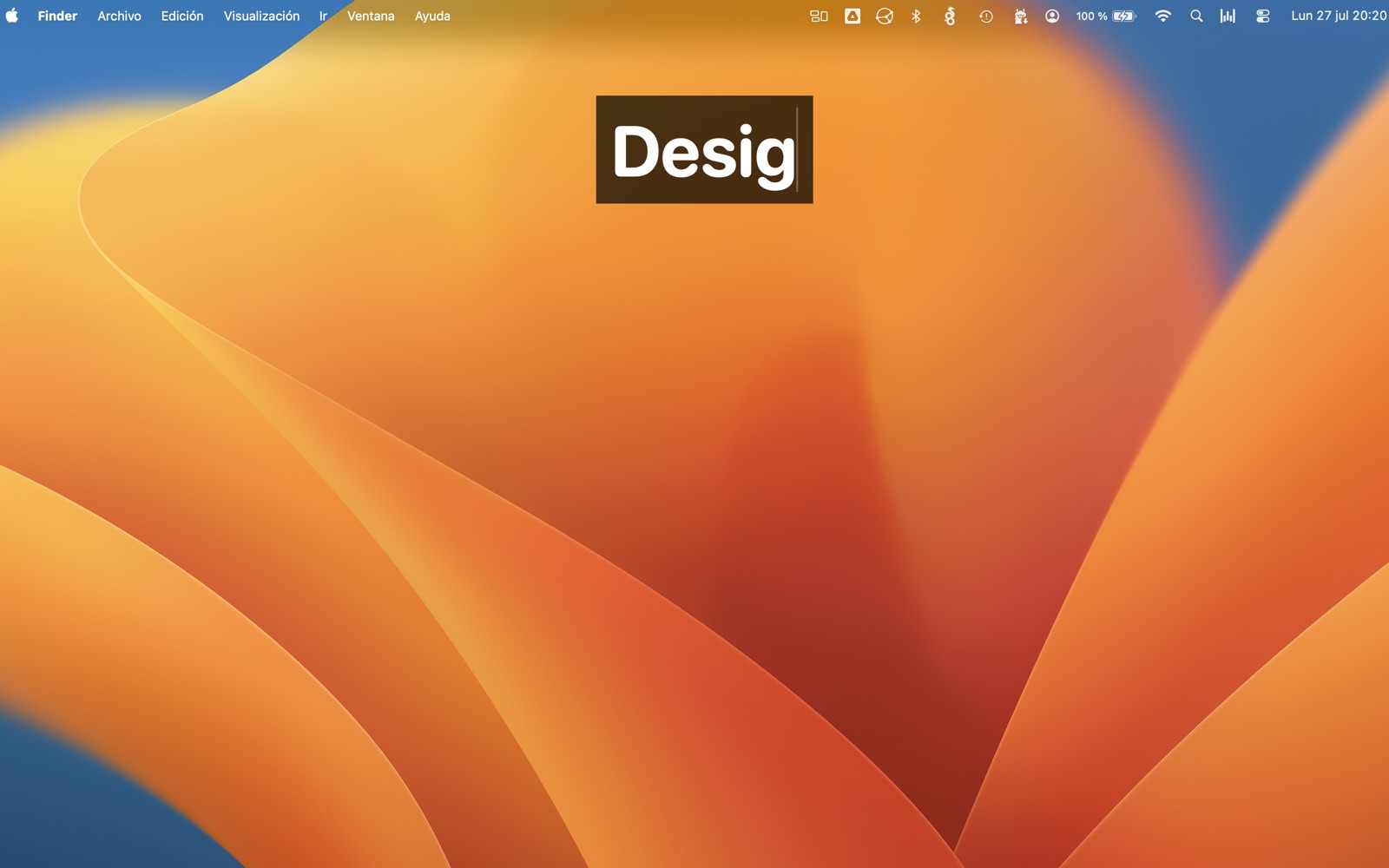
Task: Open the Archivo menu
Action: tap(119, 16)
